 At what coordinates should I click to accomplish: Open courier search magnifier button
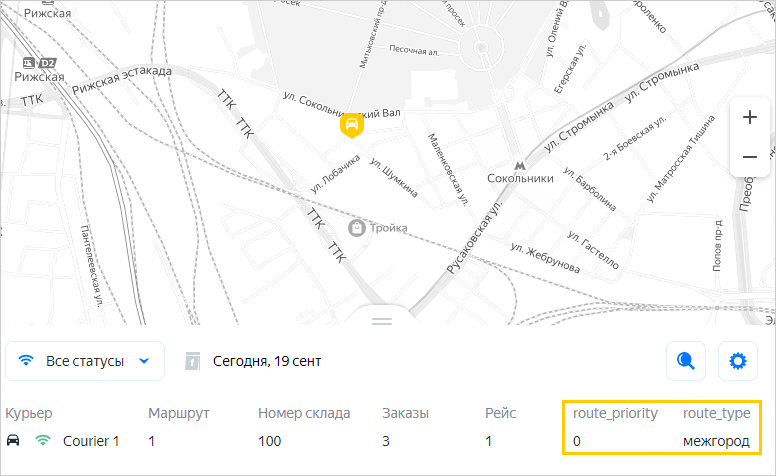(x=686, y=361)
